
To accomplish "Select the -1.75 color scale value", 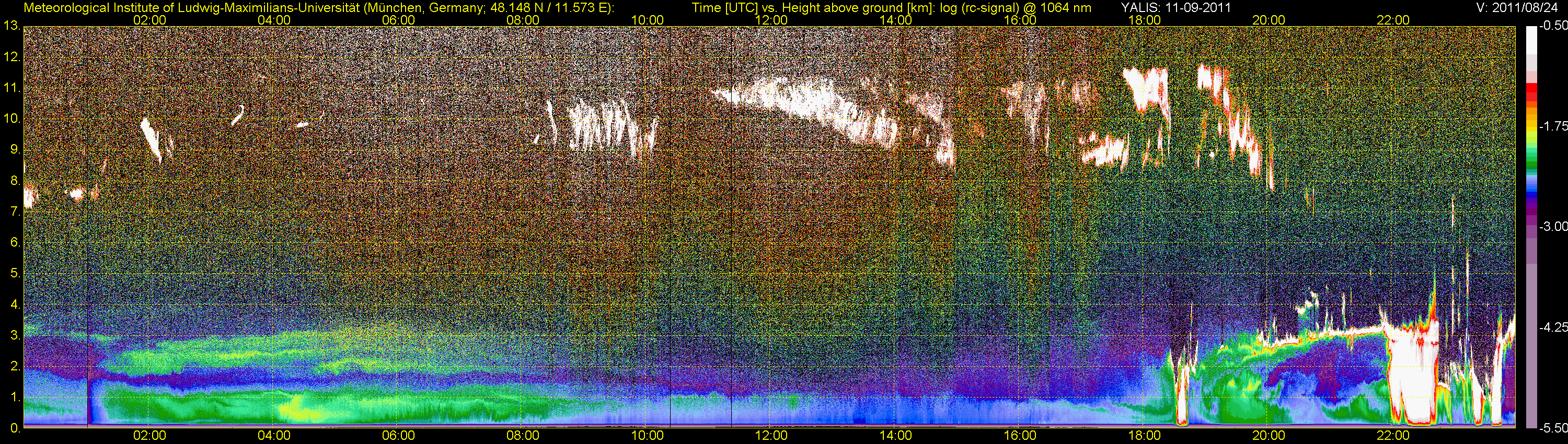I will [1552, 126].
